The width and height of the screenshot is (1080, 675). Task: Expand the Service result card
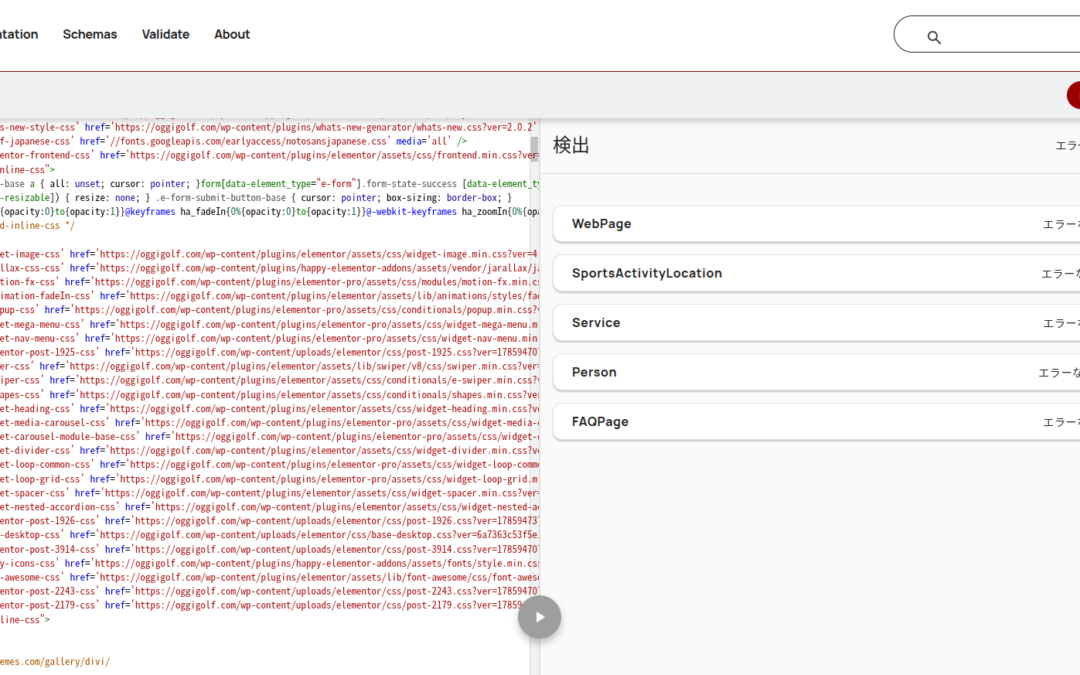(x=816, y=323)
